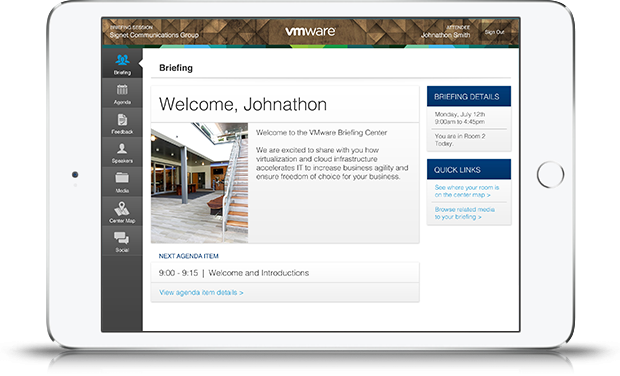The width and height of the screenshot is (620, 376).
Task: Select the Welcome and Introductions agenda row
Action: pos(285,273)
